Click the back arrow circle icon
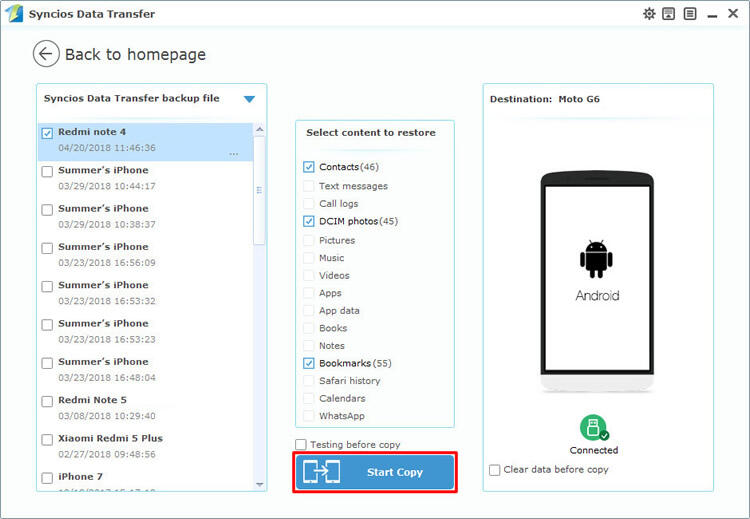 tap(46, 54)
